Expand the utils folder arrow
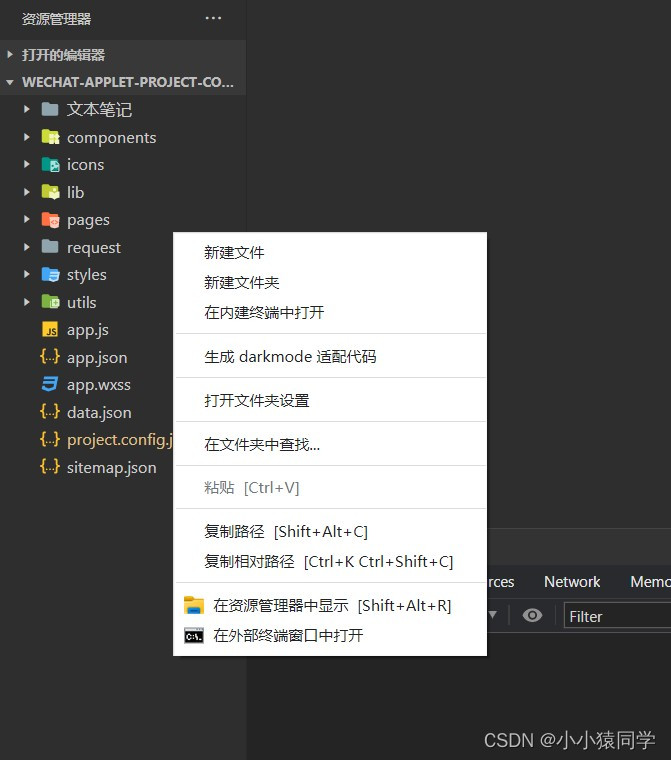 click(27, 302)
